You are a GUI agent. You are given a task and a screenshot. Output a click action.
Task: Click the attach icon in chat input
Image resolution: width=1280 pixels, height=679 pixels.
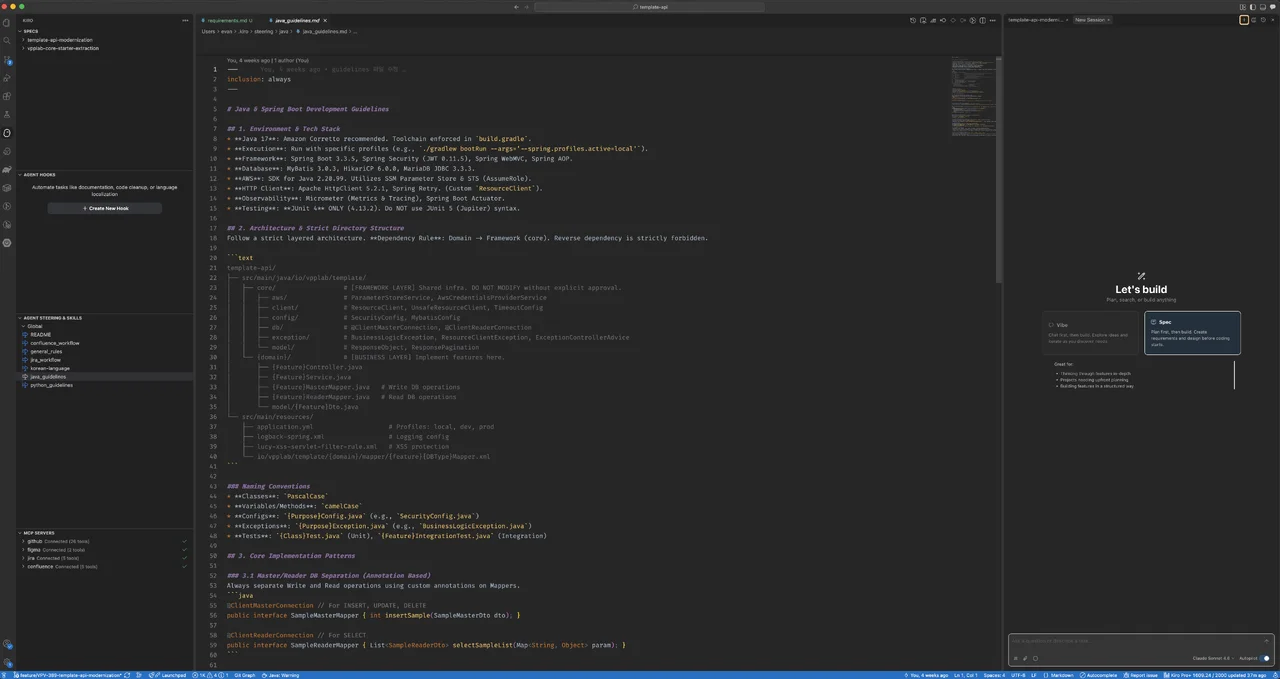[x=1025, y=658]
